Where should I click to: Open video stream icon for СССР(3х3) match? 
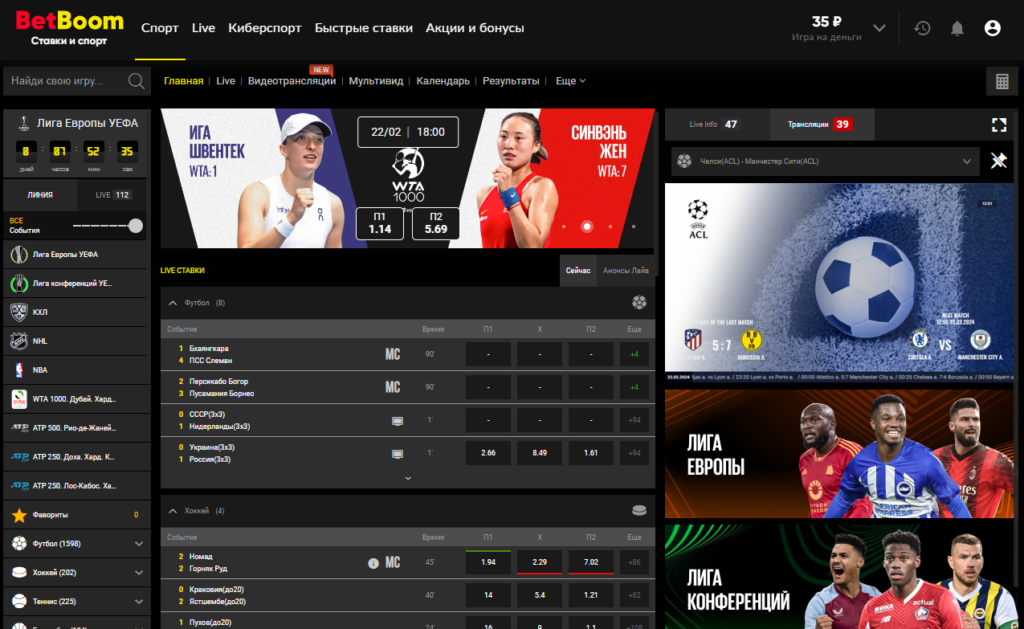coord(397,421)
